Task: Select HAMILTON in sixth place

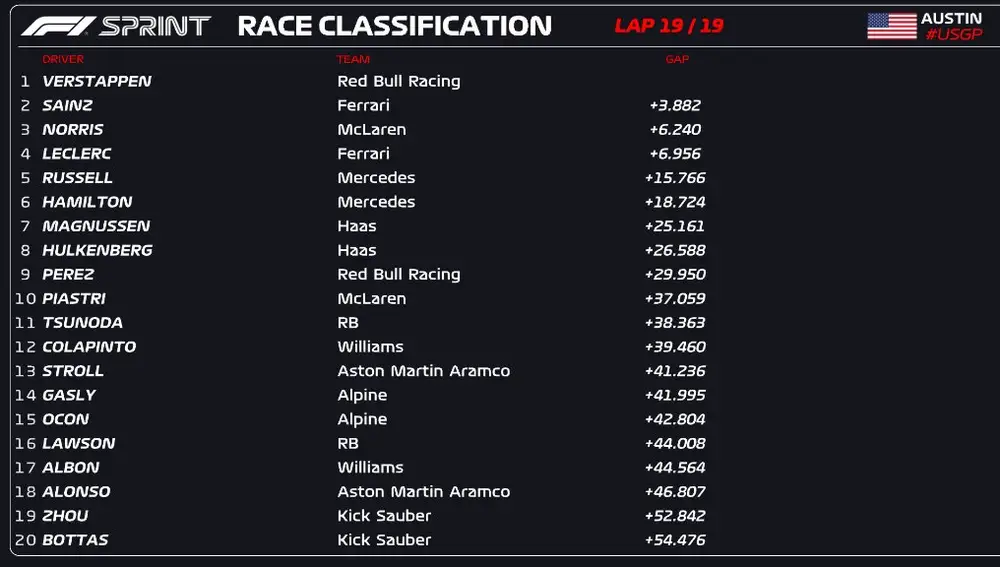Action: tap(87, 202)
